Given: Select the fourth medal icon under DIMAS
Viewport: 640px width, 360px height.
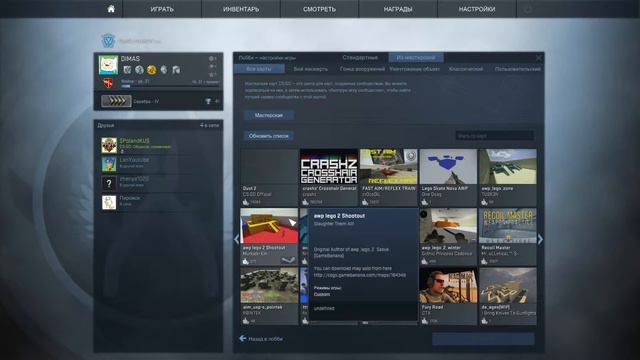Looking at the screenshot, I should click(x=164, y=70).
